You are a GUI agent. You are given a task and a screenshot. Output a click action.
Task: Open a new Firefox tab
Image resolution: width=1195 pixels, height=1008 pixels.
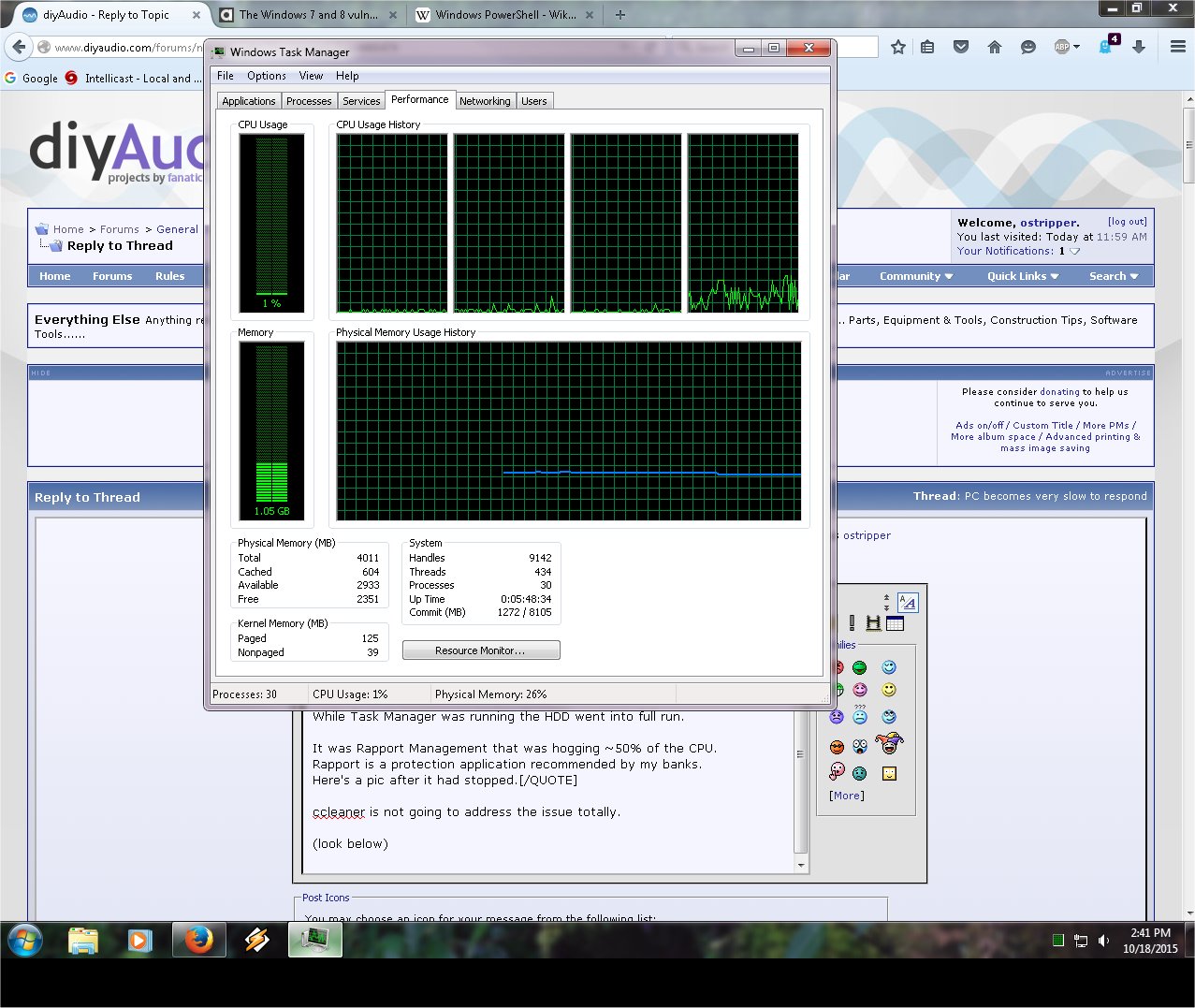click(x=619, y=15)
